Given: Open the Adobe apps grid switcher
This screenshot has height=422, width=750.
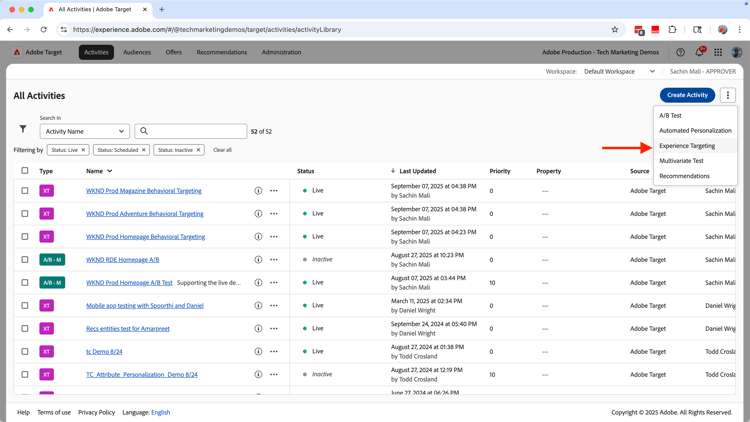Looking at the screenshot, I should 718,52.
